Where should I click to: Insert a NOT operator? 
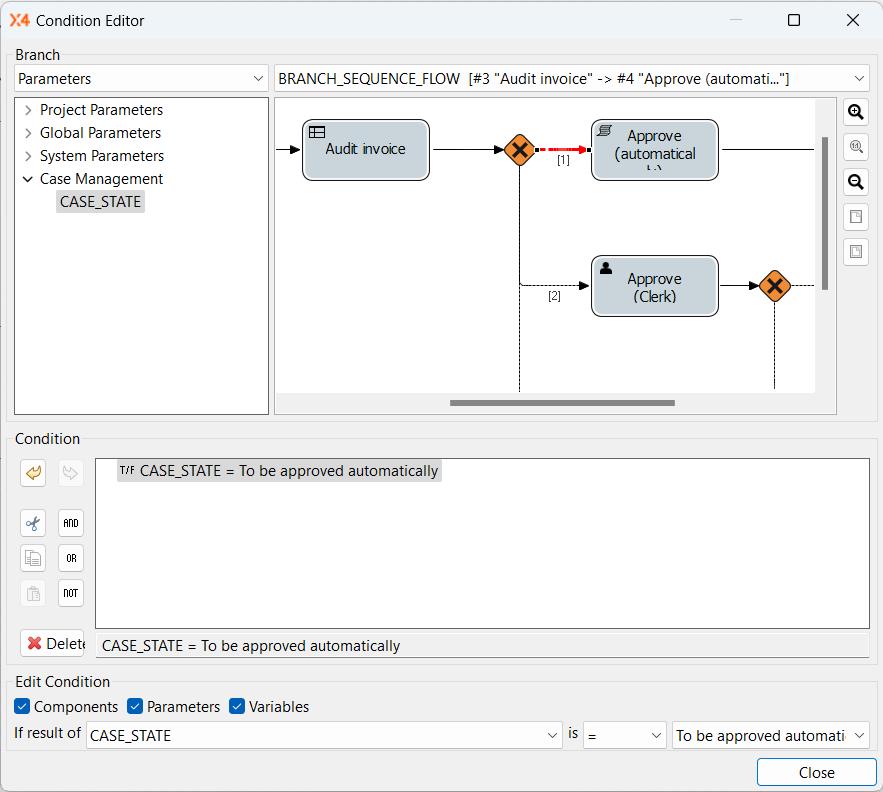[70, 593]
